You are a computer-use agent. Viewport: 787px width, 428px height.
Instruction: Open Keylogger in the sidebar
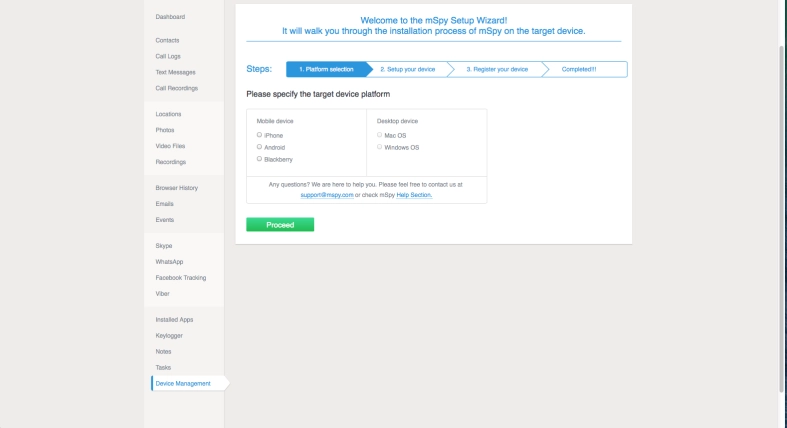pos(169,335)
